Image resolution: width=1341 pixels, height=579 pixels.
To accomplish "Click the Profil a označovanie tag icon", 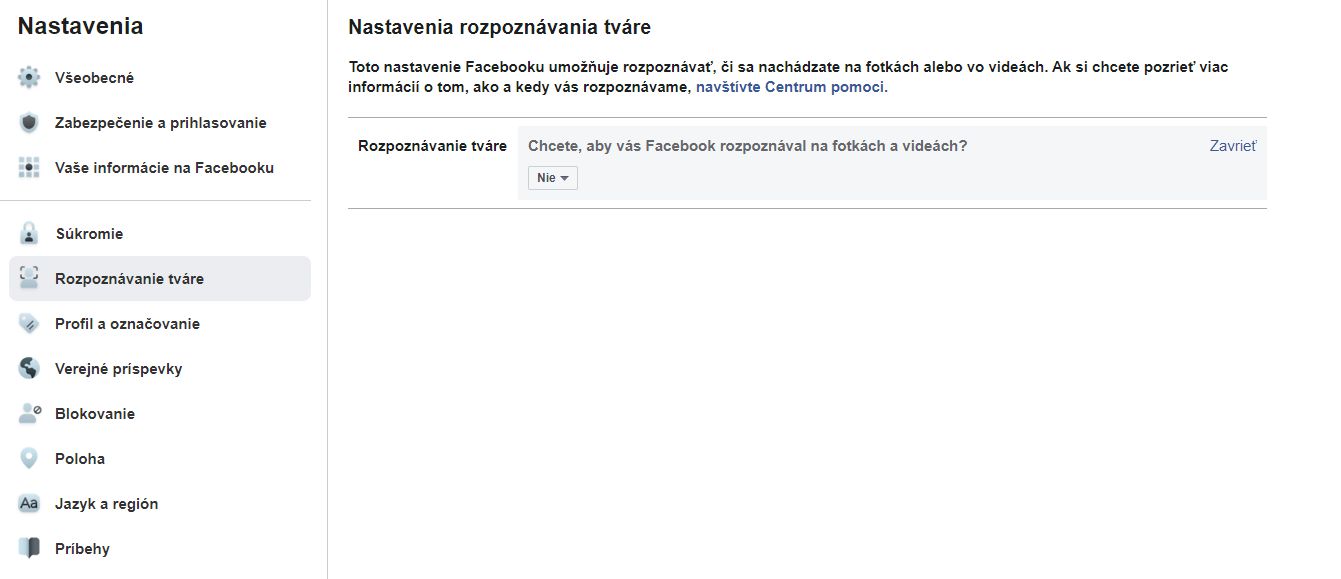I will click(x=29, y=324).
